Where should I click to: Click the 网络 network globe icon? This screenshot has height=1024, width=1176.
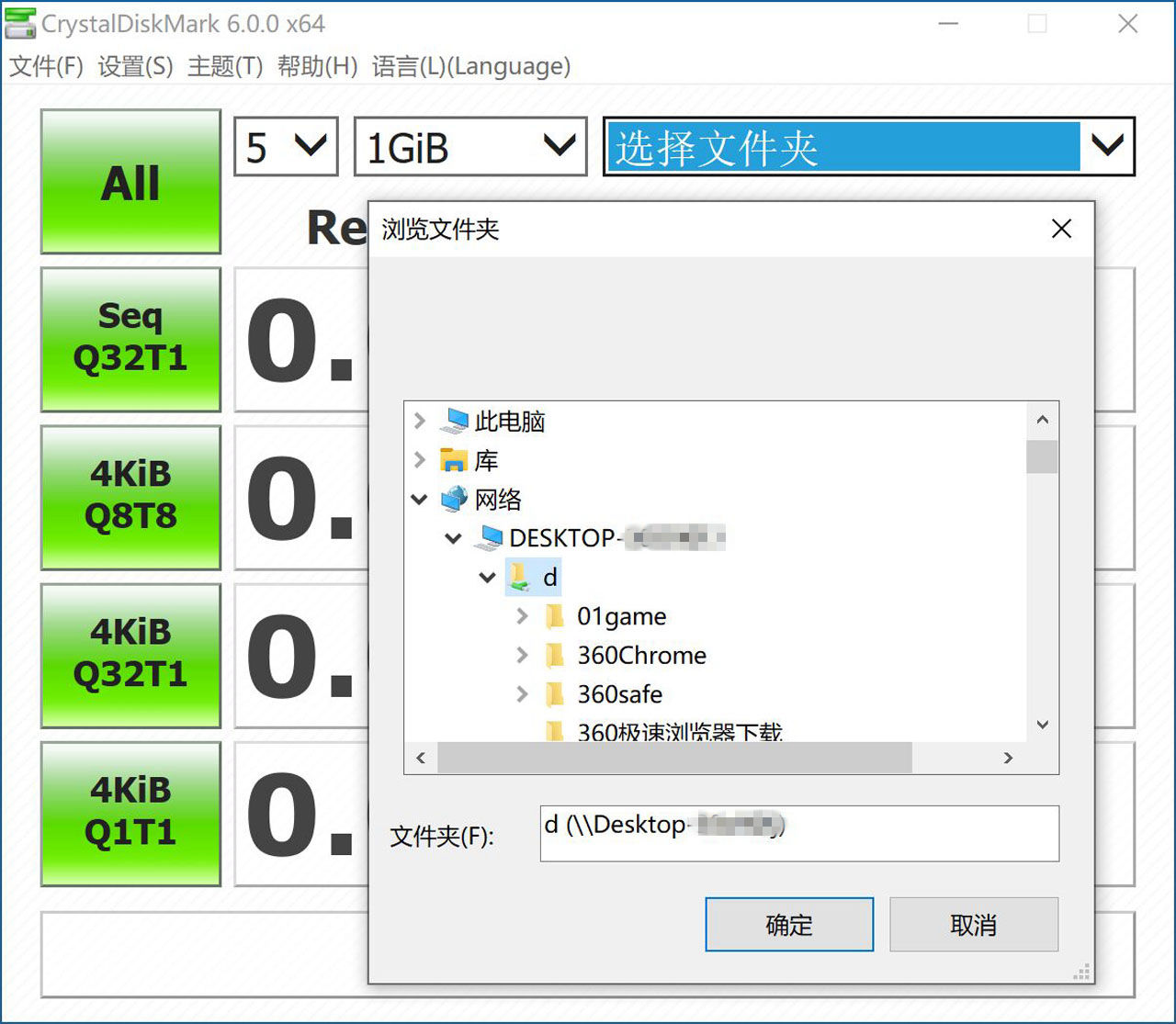454,500
